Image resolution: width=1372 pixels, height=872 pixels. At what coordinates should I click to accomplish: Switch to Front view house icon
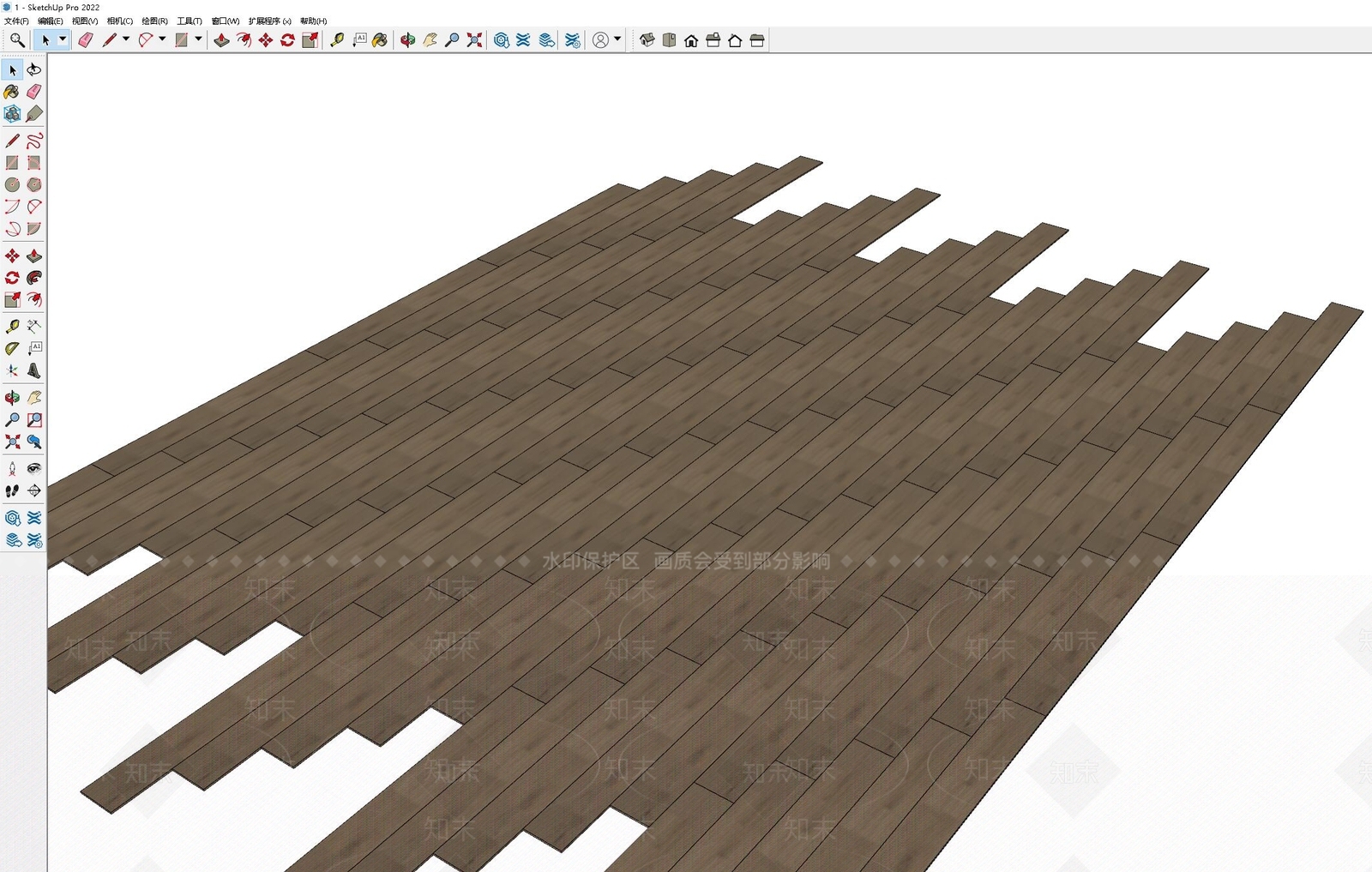(691, 40)
